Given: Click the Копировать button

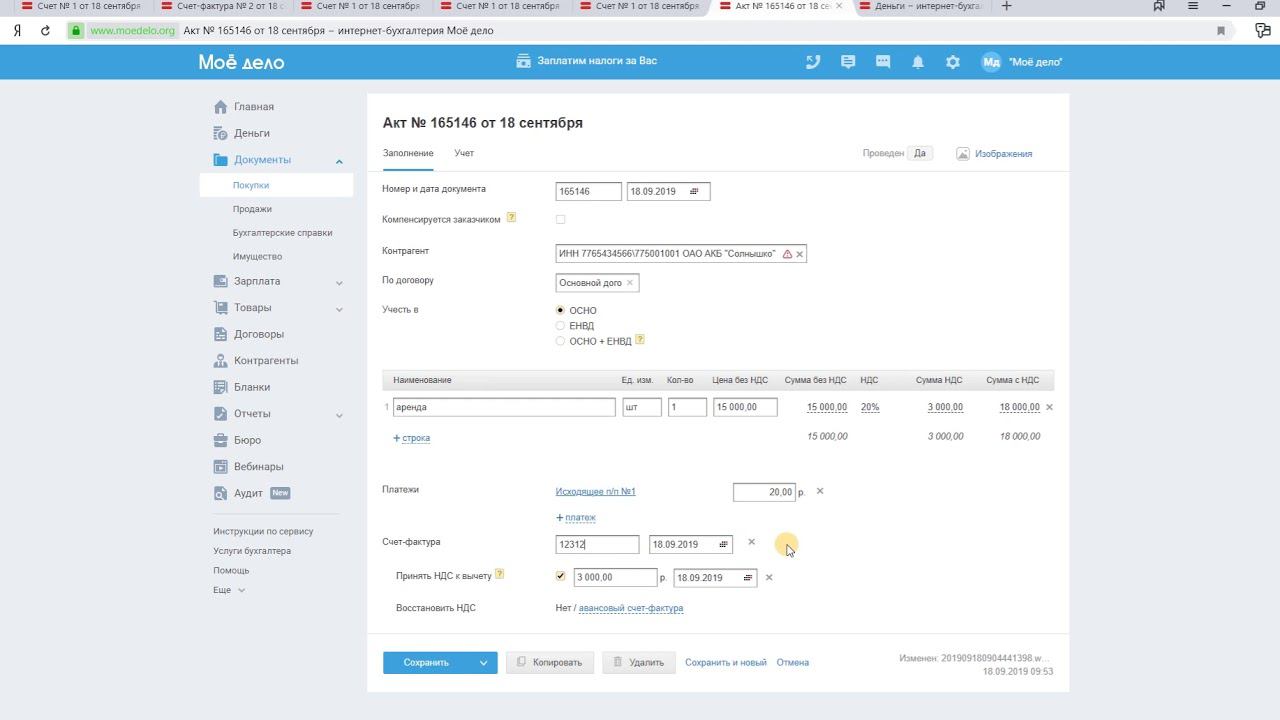Looking at the screenshot, I should click(550, 662).
